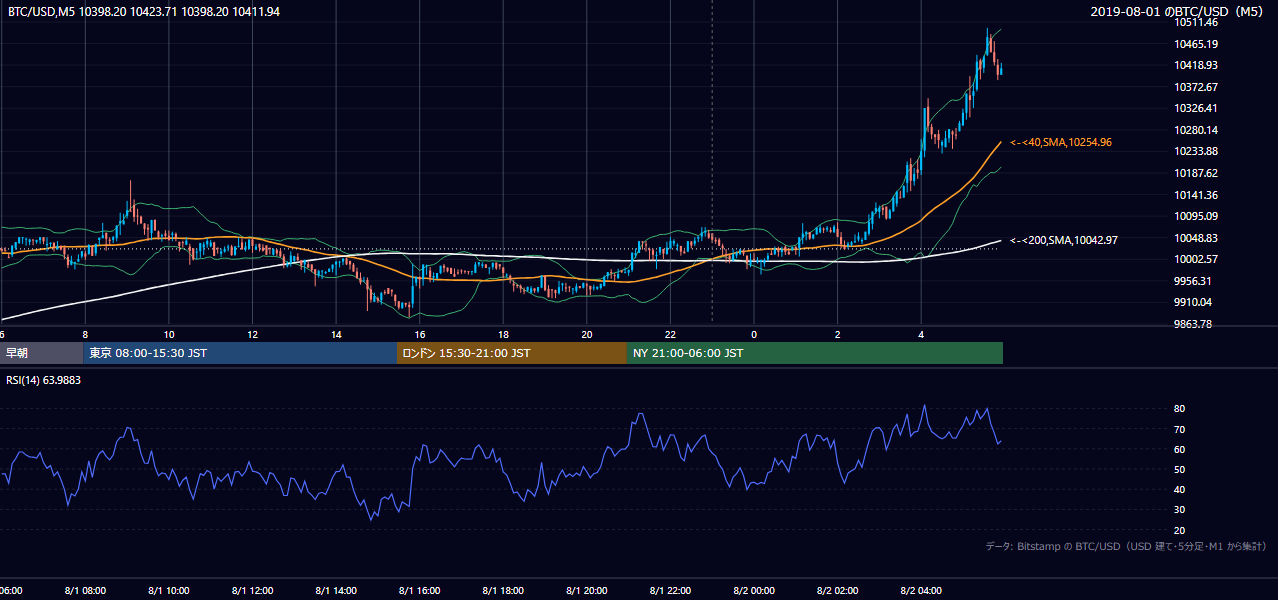Click price axis label 10418.93
Viewport: 1278px width, 600px height.
[1195, 65]
